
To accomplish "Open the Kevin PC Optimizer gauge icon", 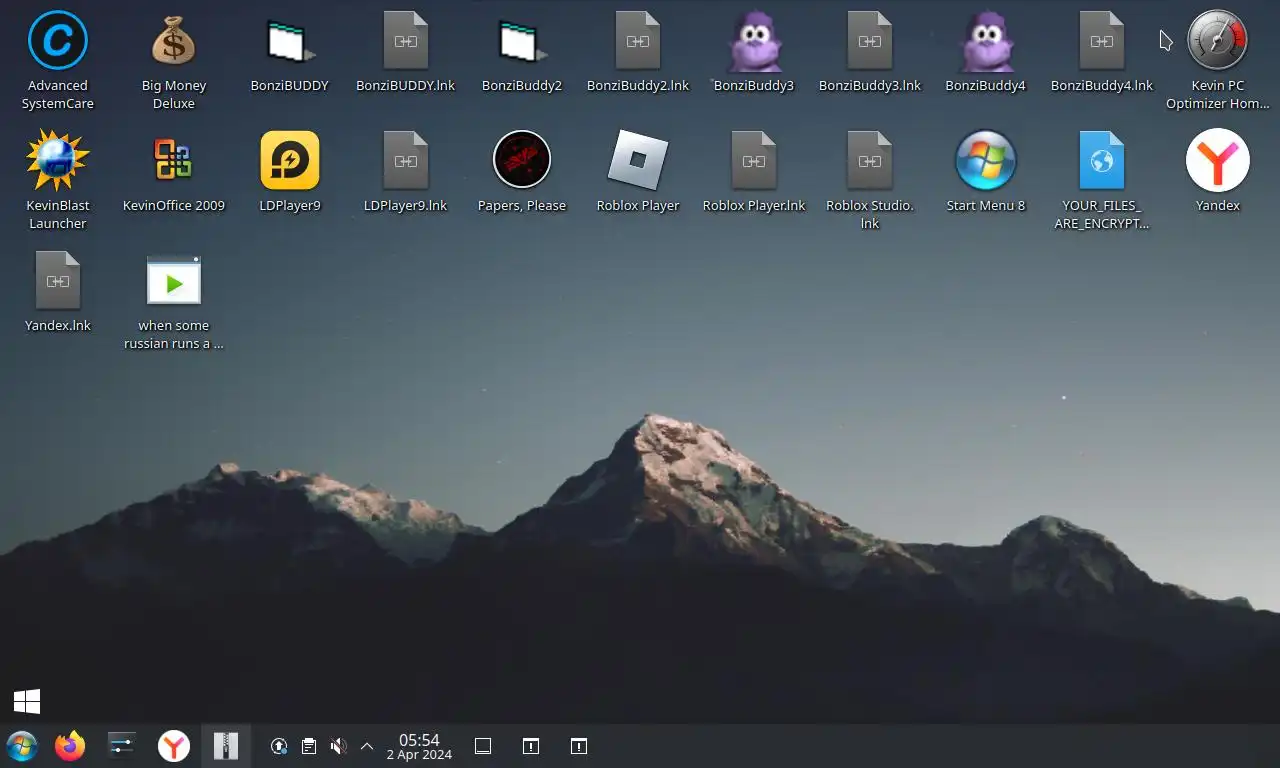I will click(1218, 42).
